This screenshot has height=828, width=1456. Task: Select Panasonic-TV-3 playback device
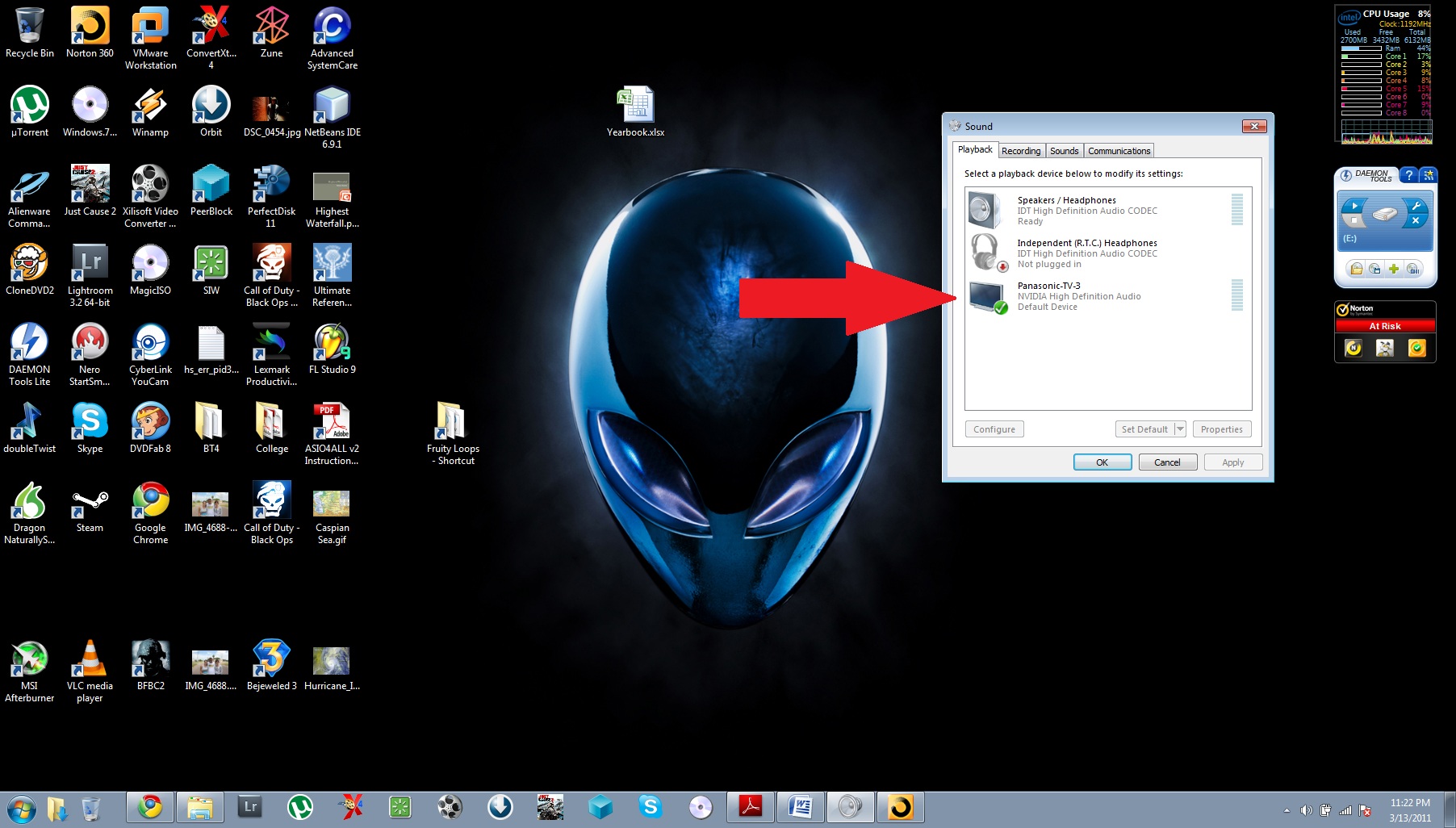pos(1107,295)
